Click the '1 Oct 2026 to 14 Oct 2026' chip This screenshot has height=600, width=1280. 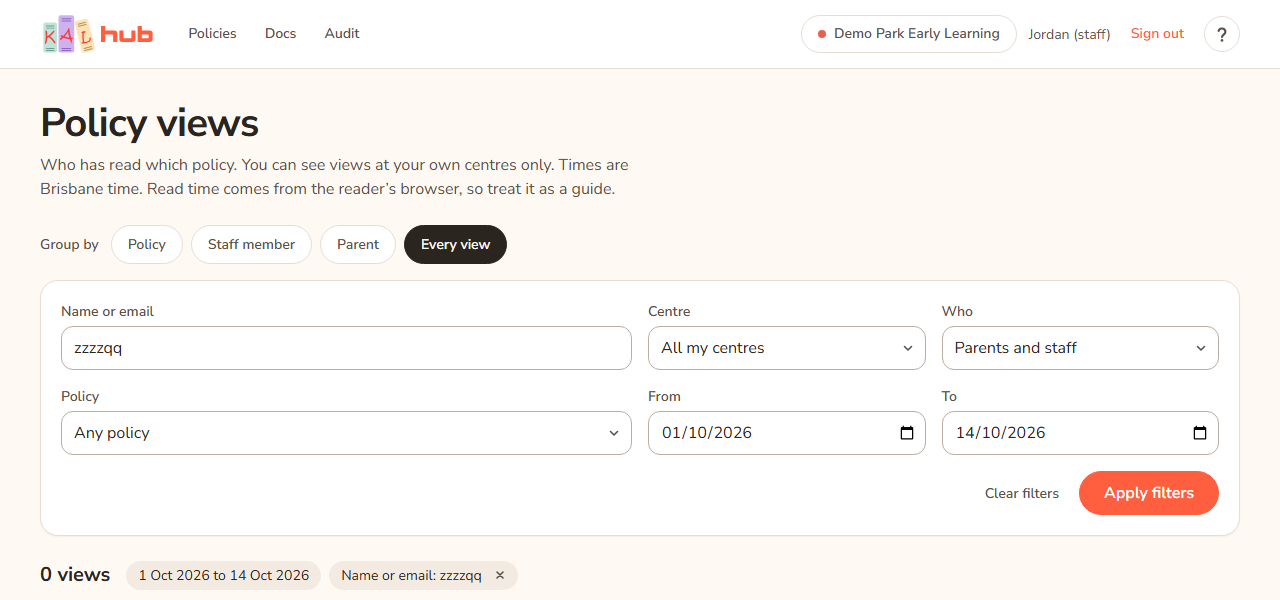224,575
